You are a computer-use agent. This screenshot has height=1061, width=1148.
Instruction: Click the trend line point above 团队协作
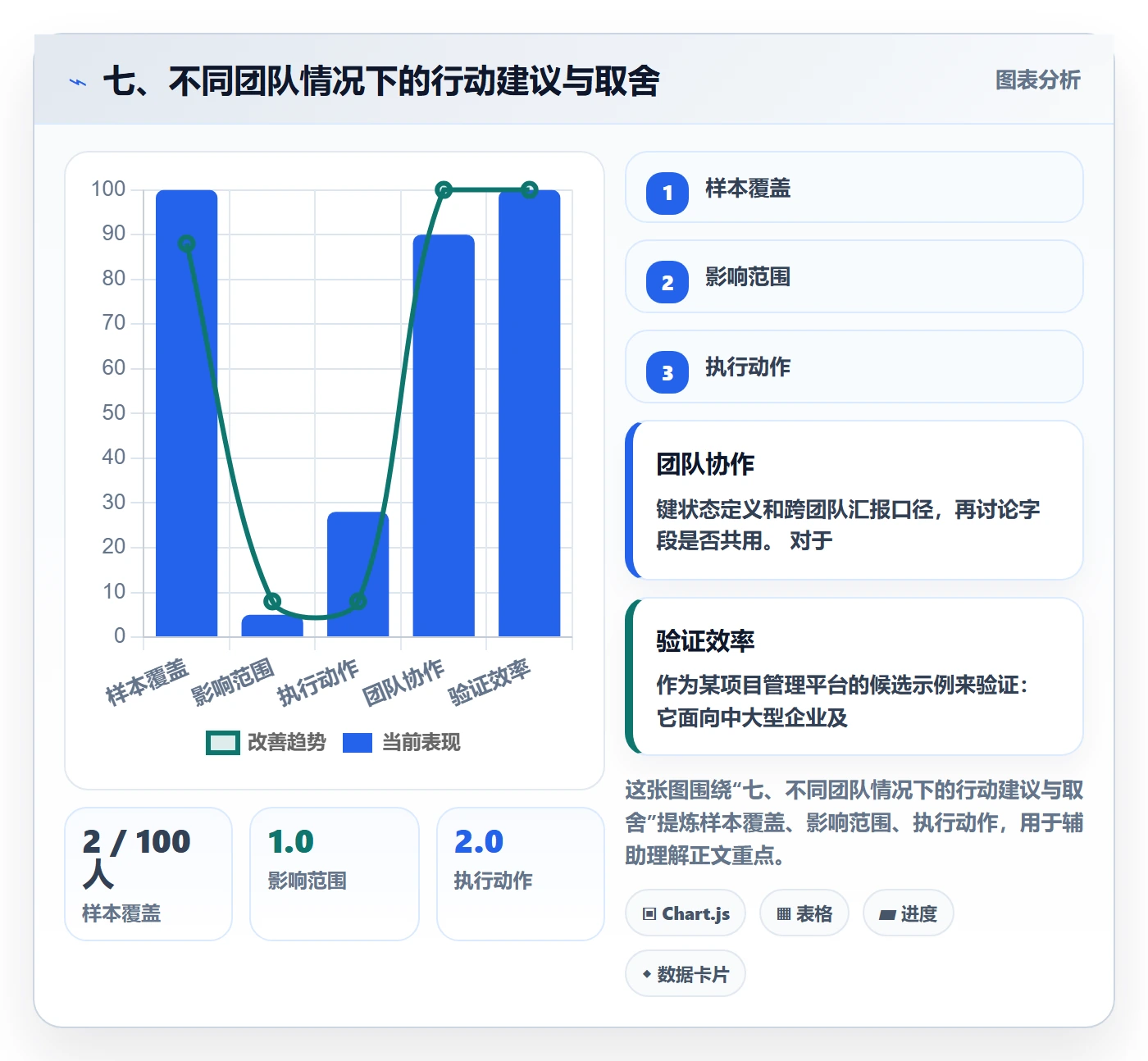coord(444,190)
